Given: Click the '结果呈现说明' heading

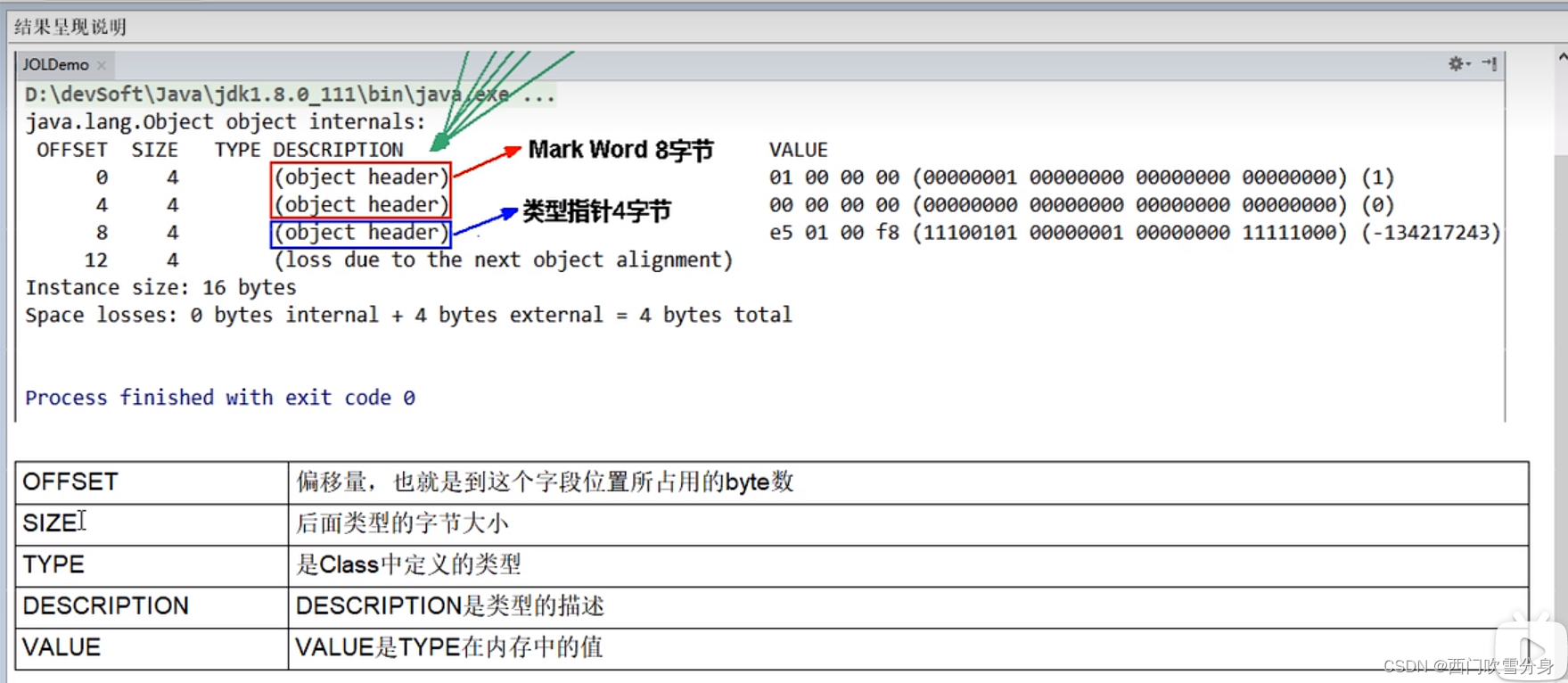Looking at the screenshot, I should [x=70, y=27].
